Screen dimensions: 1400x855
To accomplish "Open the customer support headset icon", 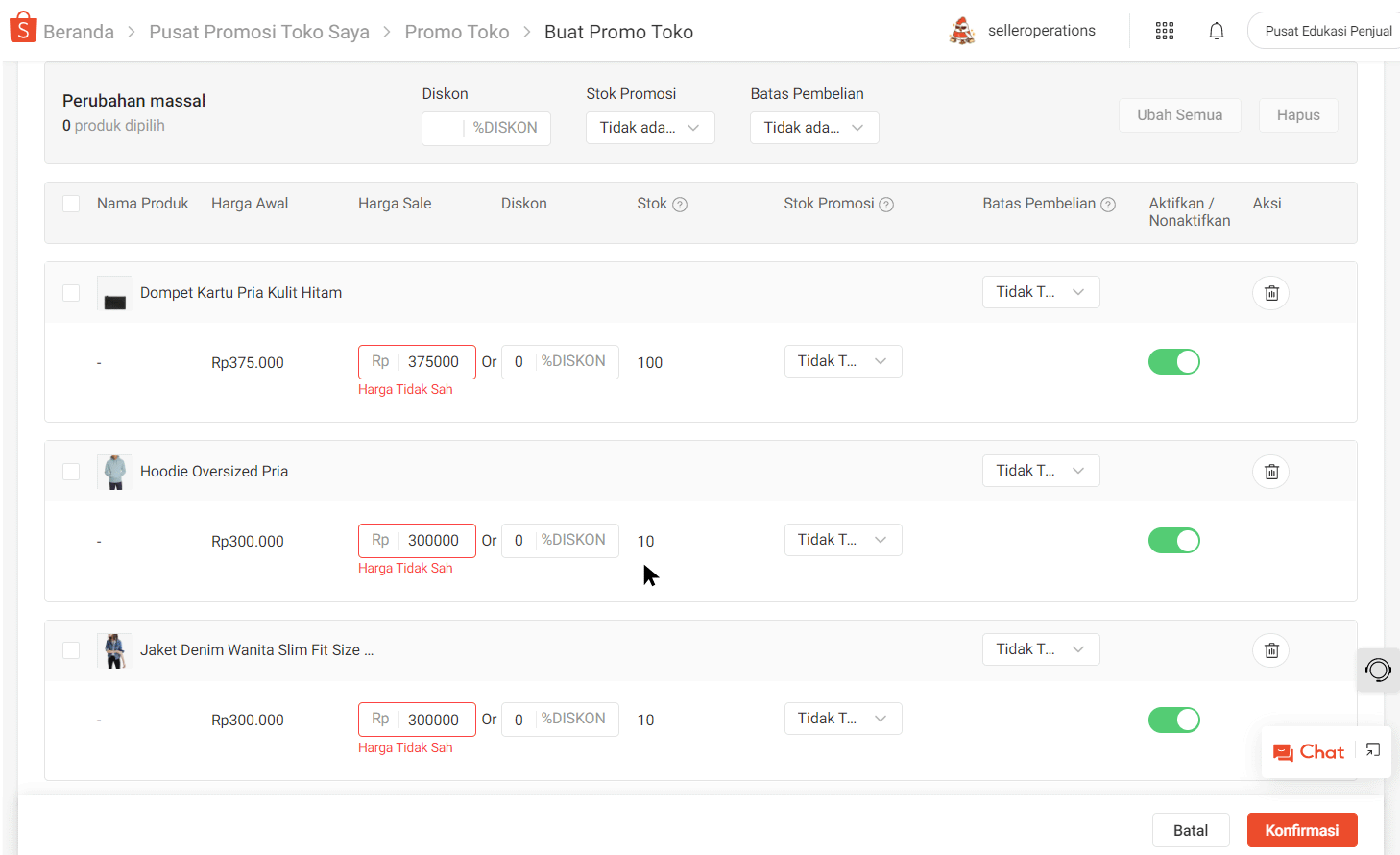I will pos(1378,670).
